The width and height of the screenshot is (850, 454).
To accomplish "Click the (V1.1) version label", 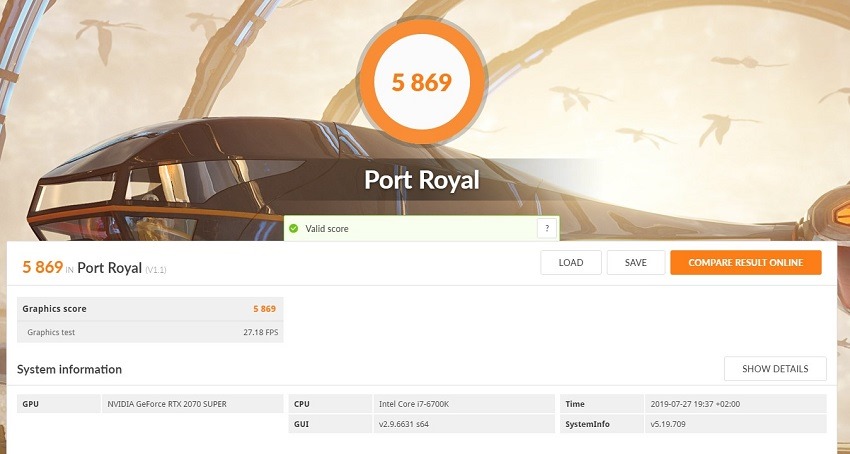I will [x=156, y=270].
